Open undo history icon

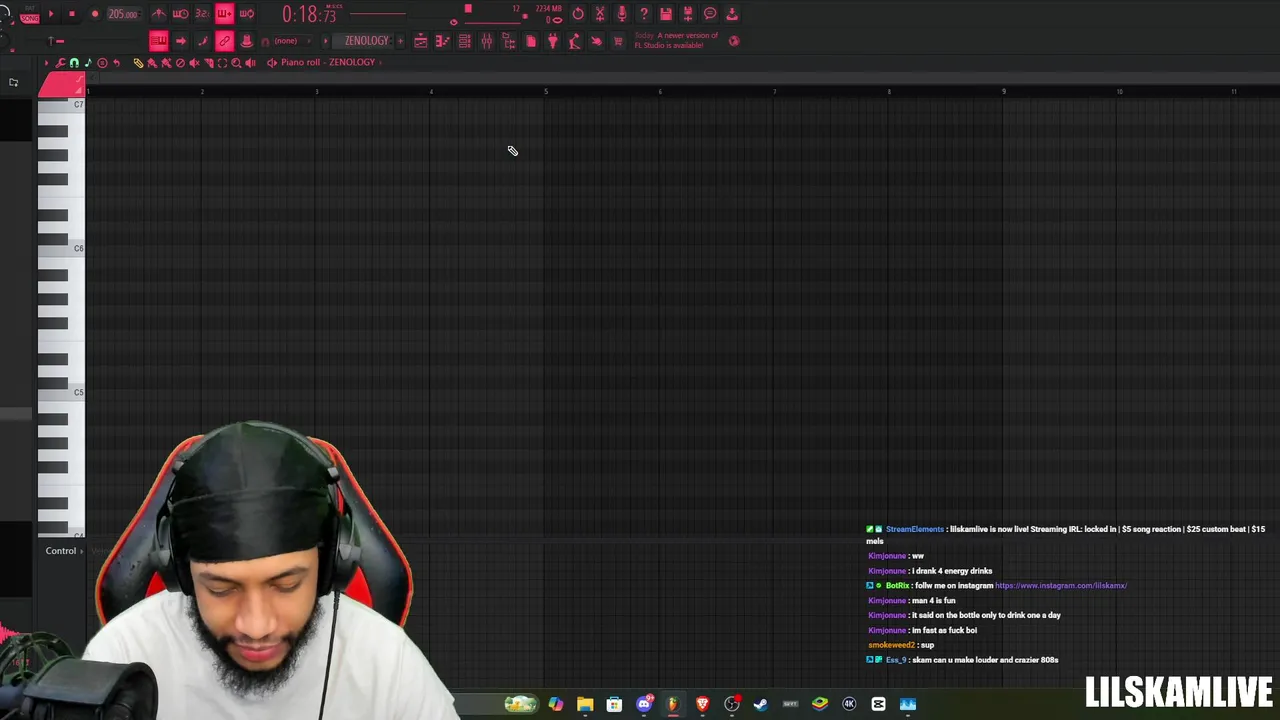578,14
